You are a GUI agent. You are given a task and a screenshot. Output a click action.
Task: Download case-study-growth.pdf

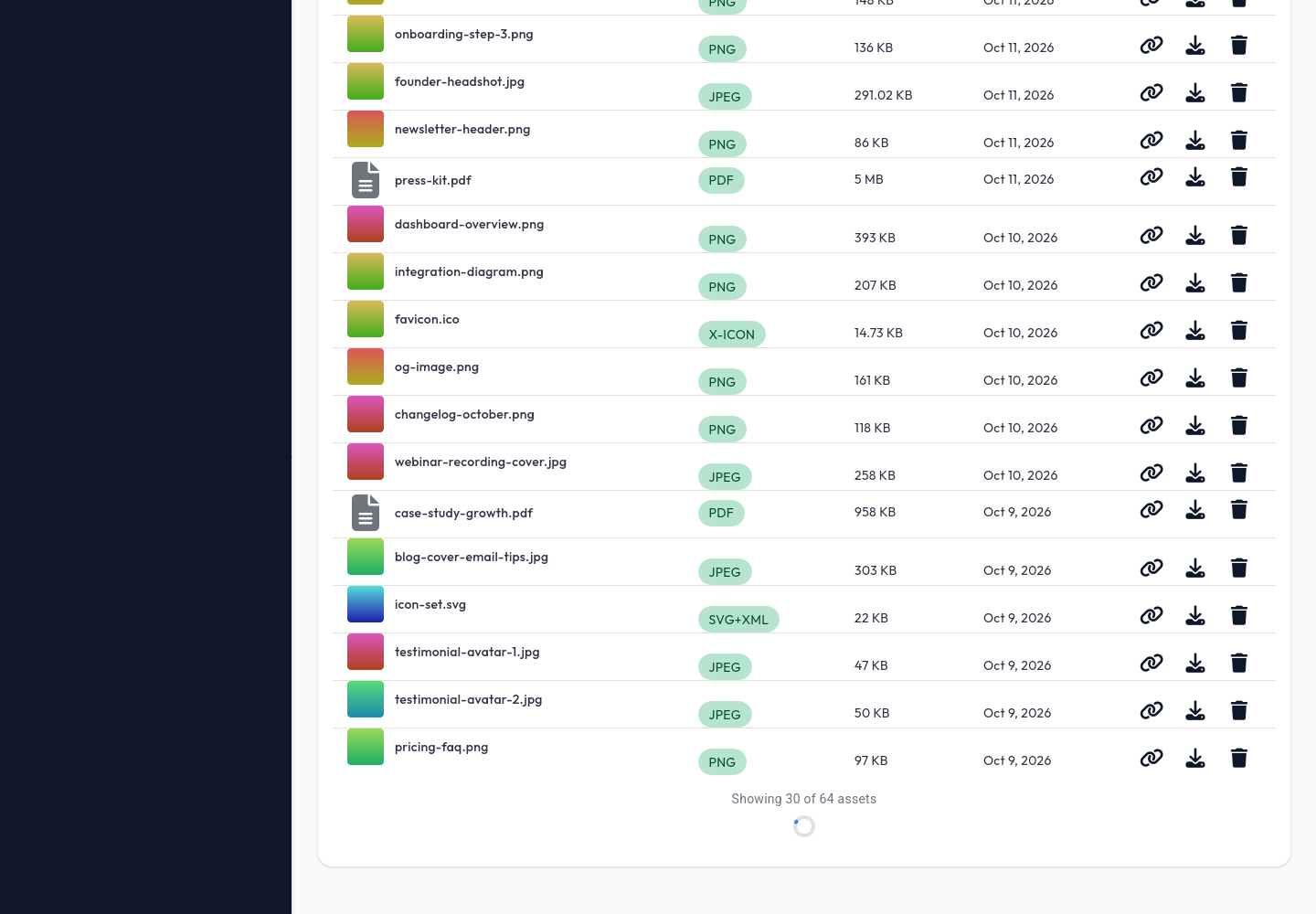coord(1195,509)
